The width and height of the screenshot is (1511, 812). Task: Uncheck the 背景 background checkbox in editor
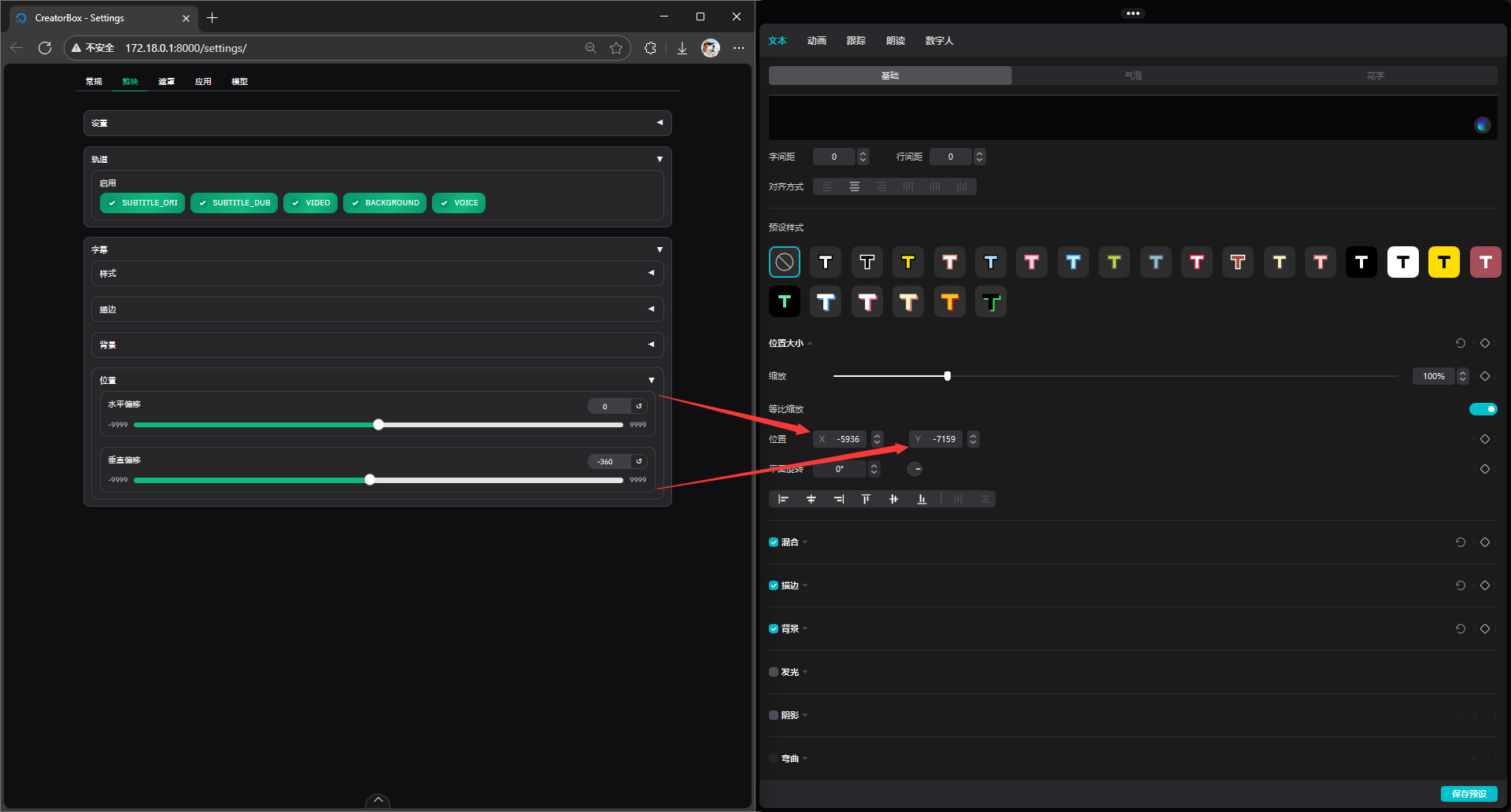click(x=774, y=629)
